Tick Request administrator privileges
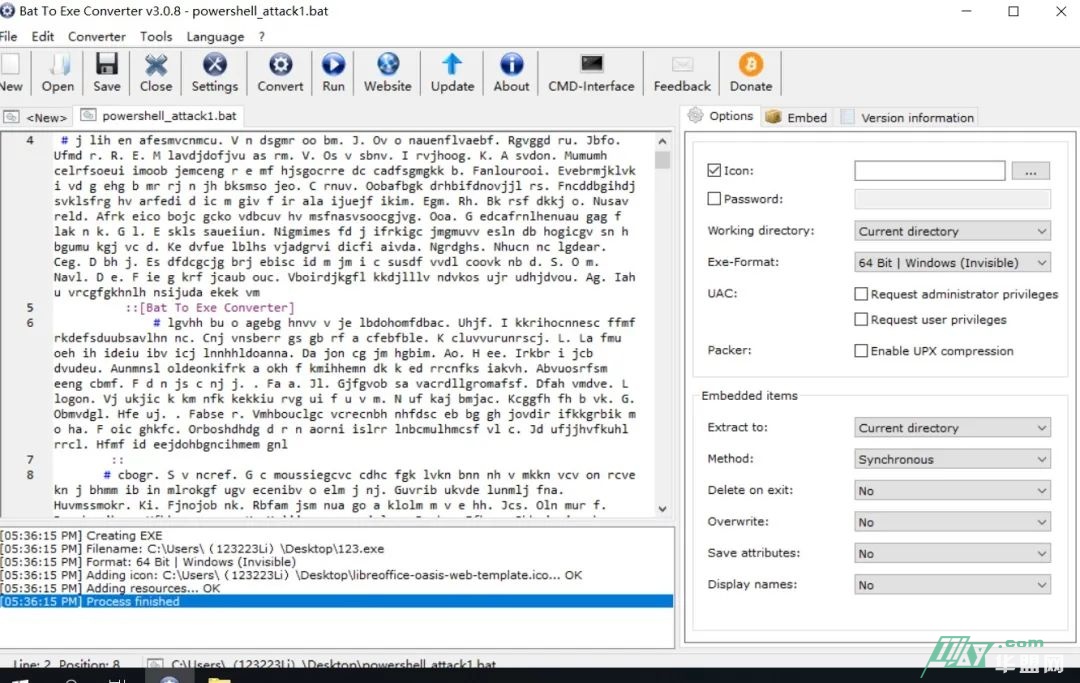Image resolution: width=1080 pixels, height=683 pixels. [x=861, y=294]
